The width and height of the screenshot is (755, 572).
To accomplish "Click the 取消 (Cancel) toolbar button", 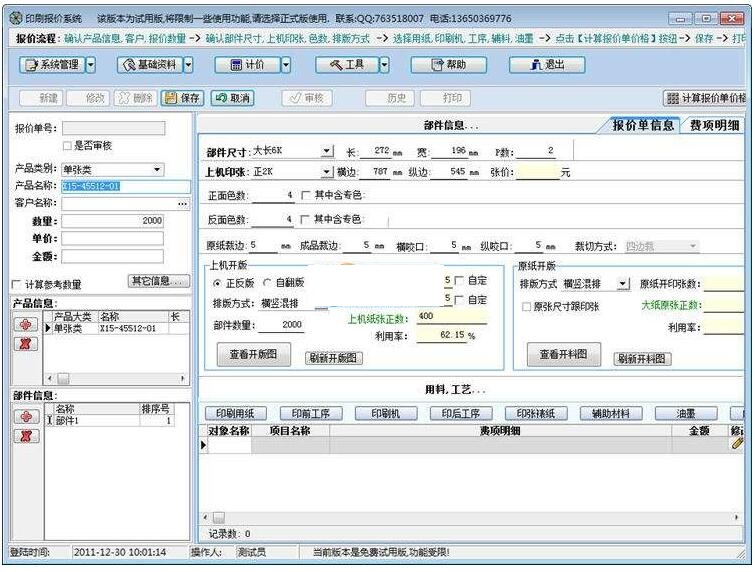I will tap(232, 98).
